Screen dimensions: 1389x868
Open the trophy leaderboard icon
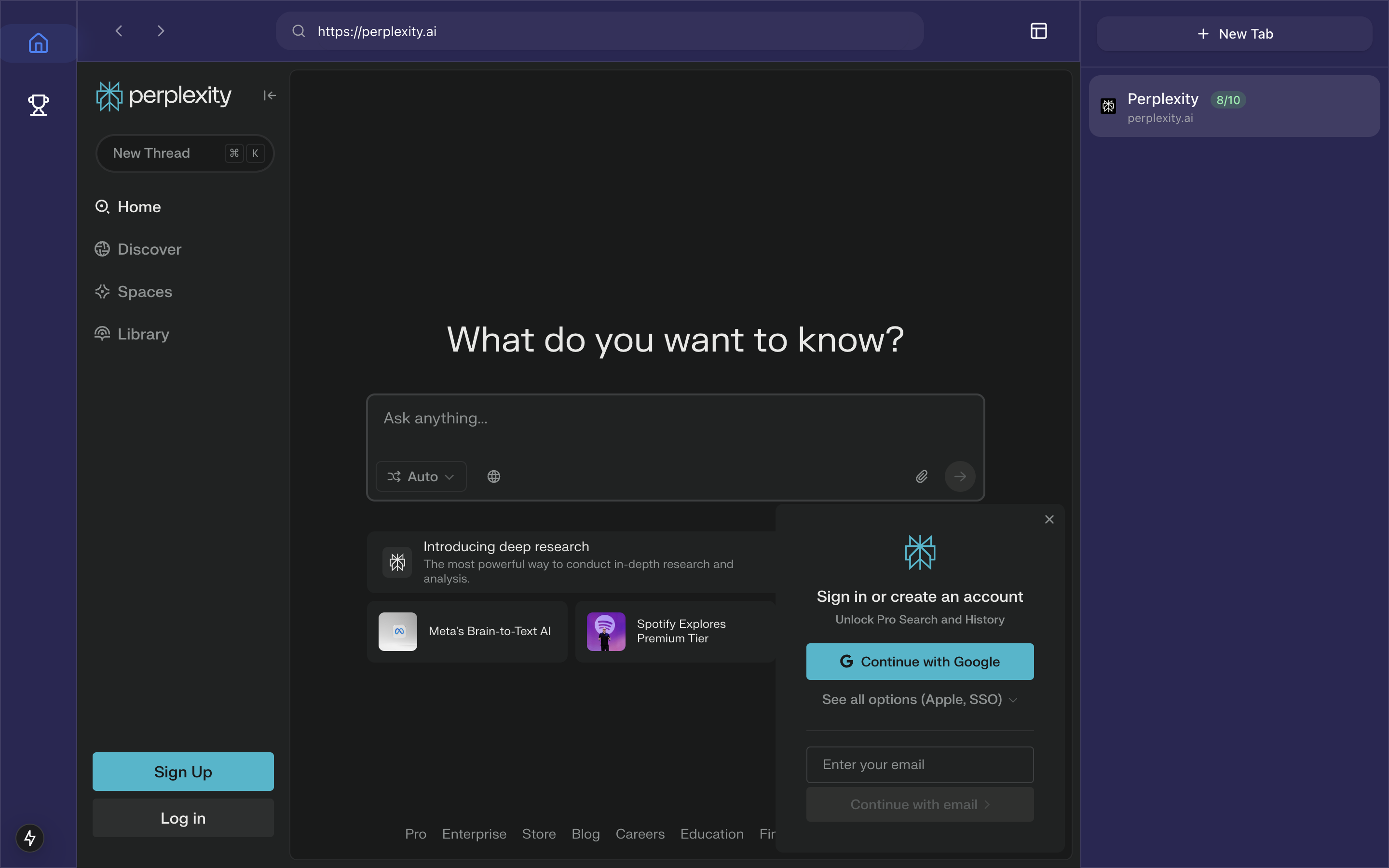click(39, 105)
